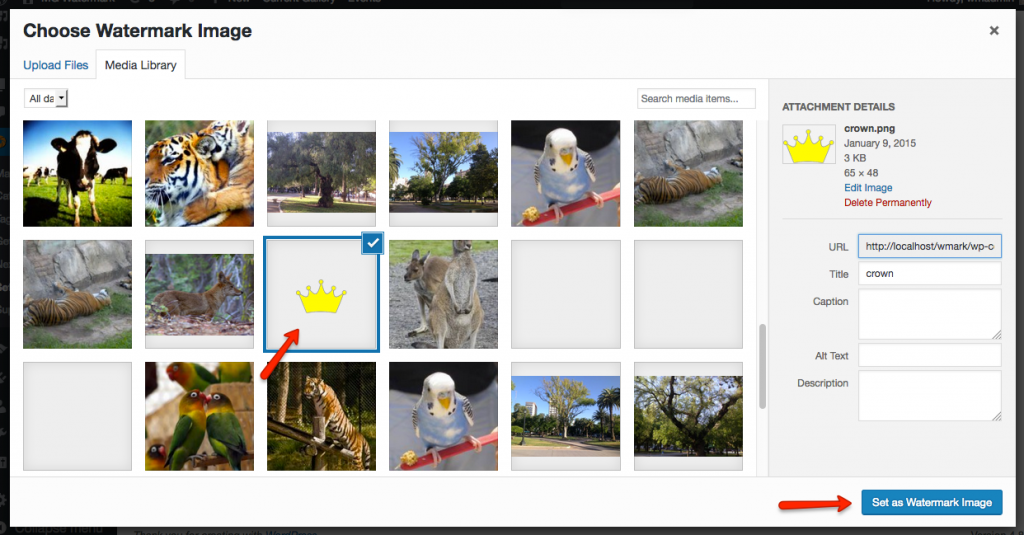Open the All dates filter dropdown
The width and height of the screenshot is (1024, 535).
[46, 99]
